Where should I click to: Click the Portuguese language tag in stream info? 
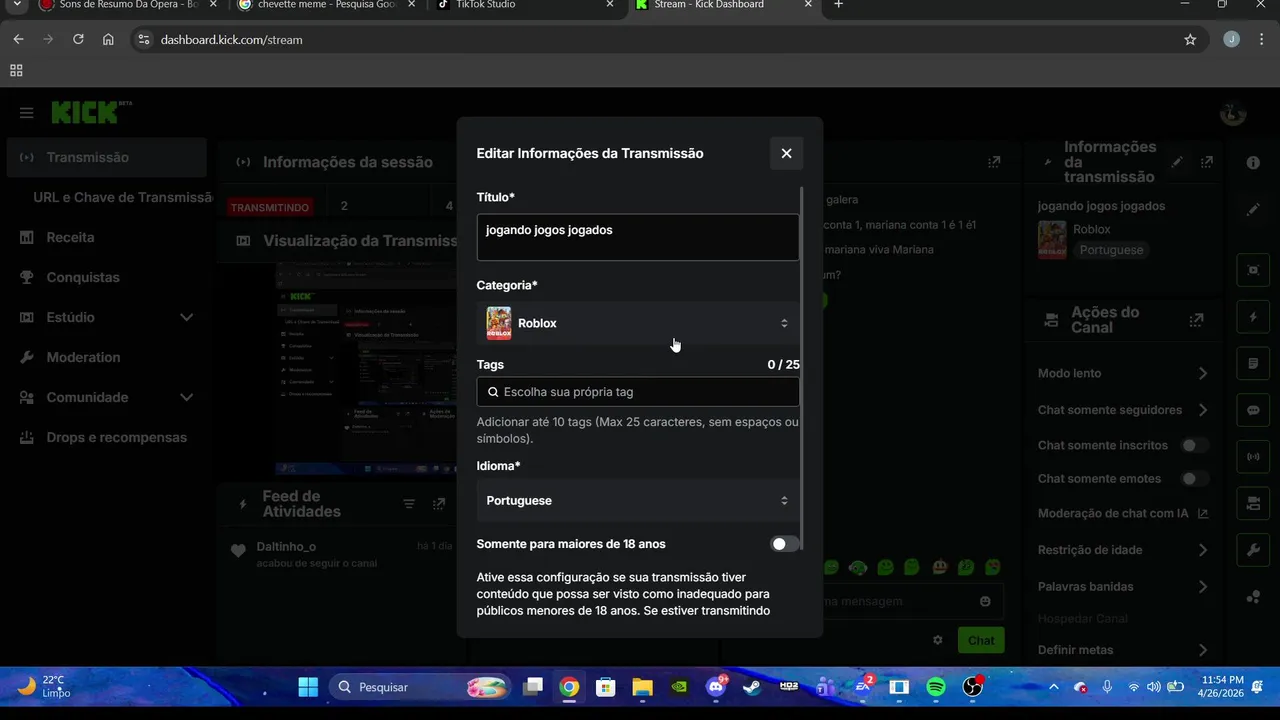pyautogui.click(x=1111, y=250)
